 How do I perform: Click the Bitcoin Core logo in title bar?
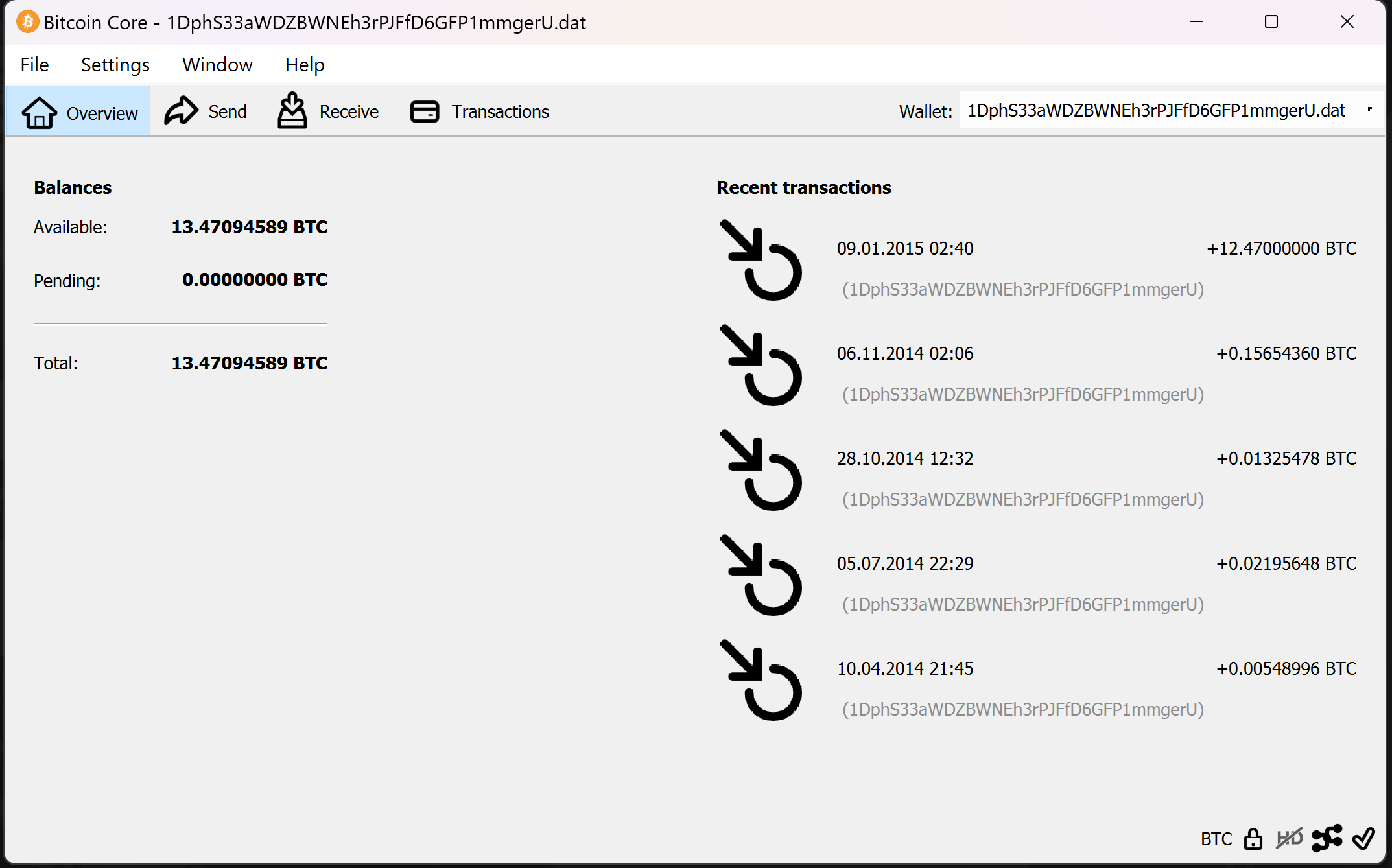pyautogui.click(x=27, y=22)
